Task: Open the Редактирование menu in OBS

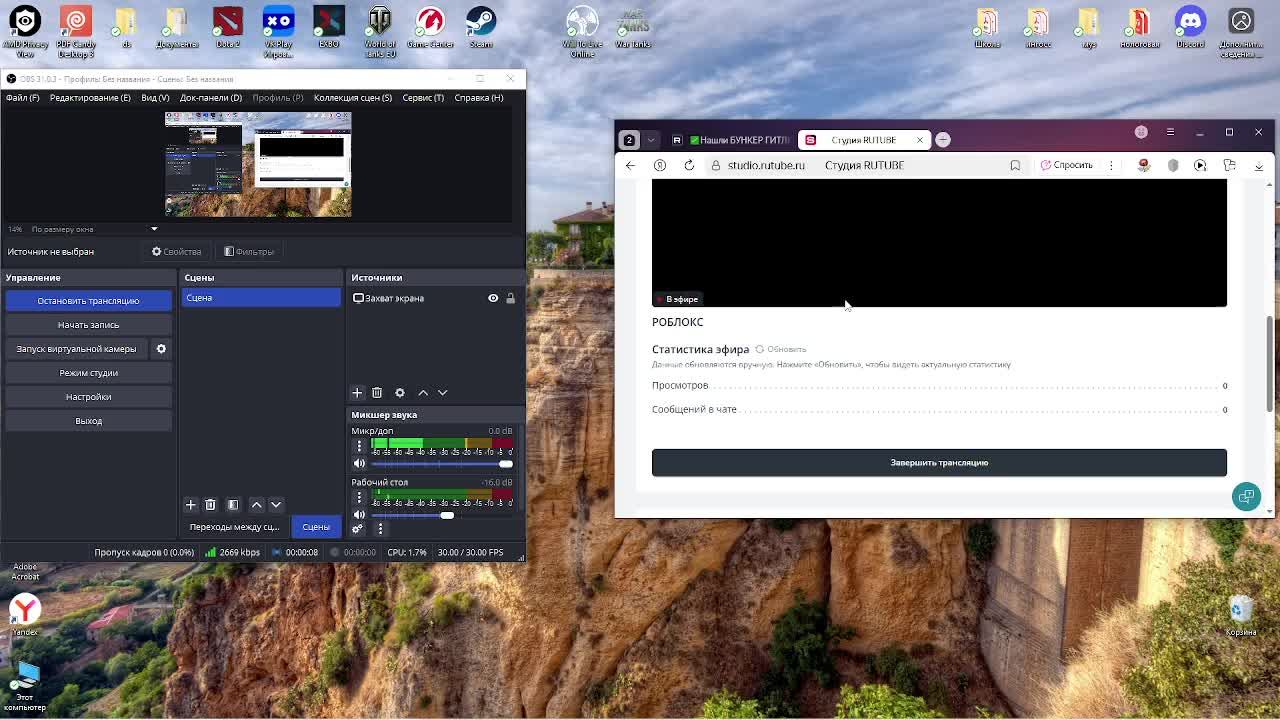Action: (x=90, y=98)
